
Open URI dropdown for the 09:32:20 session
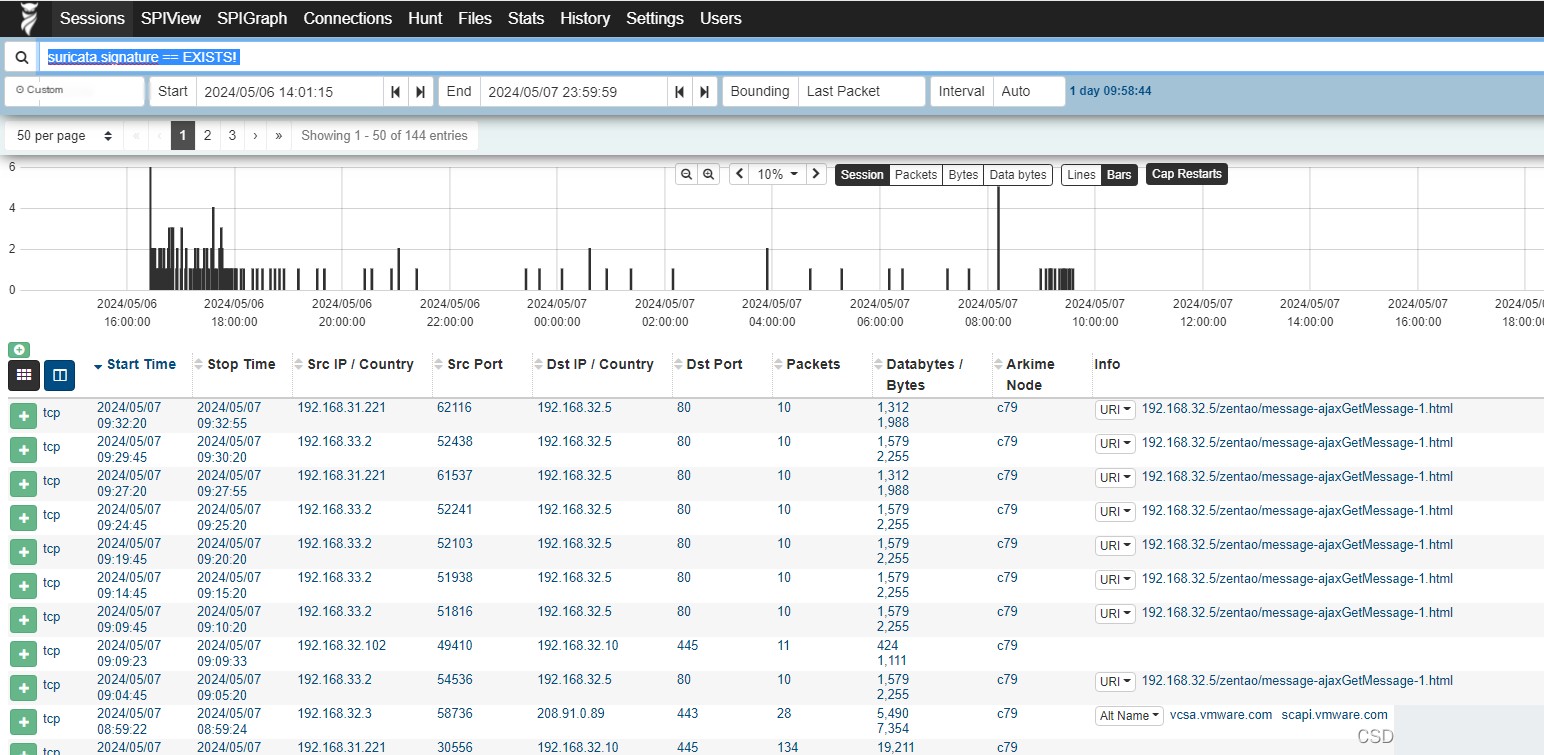(1115, 410)
